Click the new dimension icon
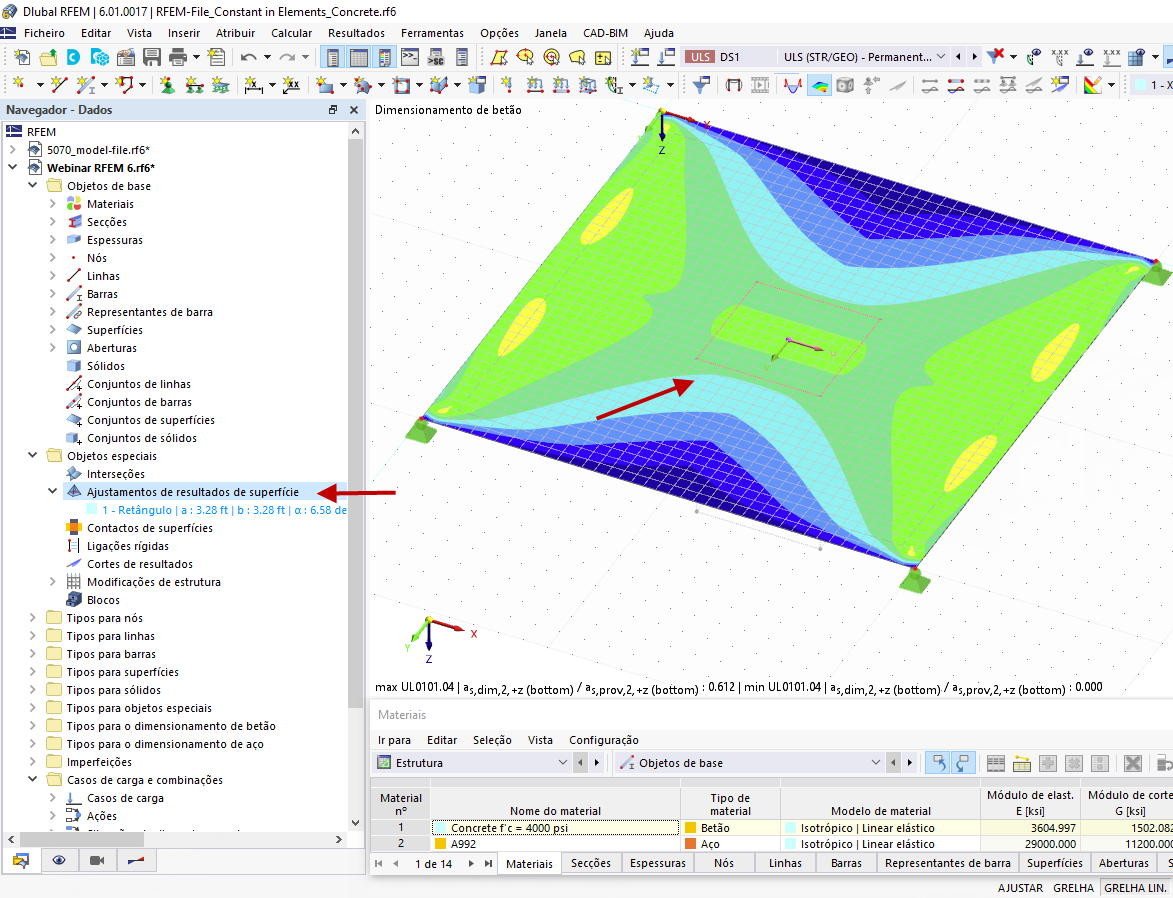 pyautogui.click(x=254, y=85)
